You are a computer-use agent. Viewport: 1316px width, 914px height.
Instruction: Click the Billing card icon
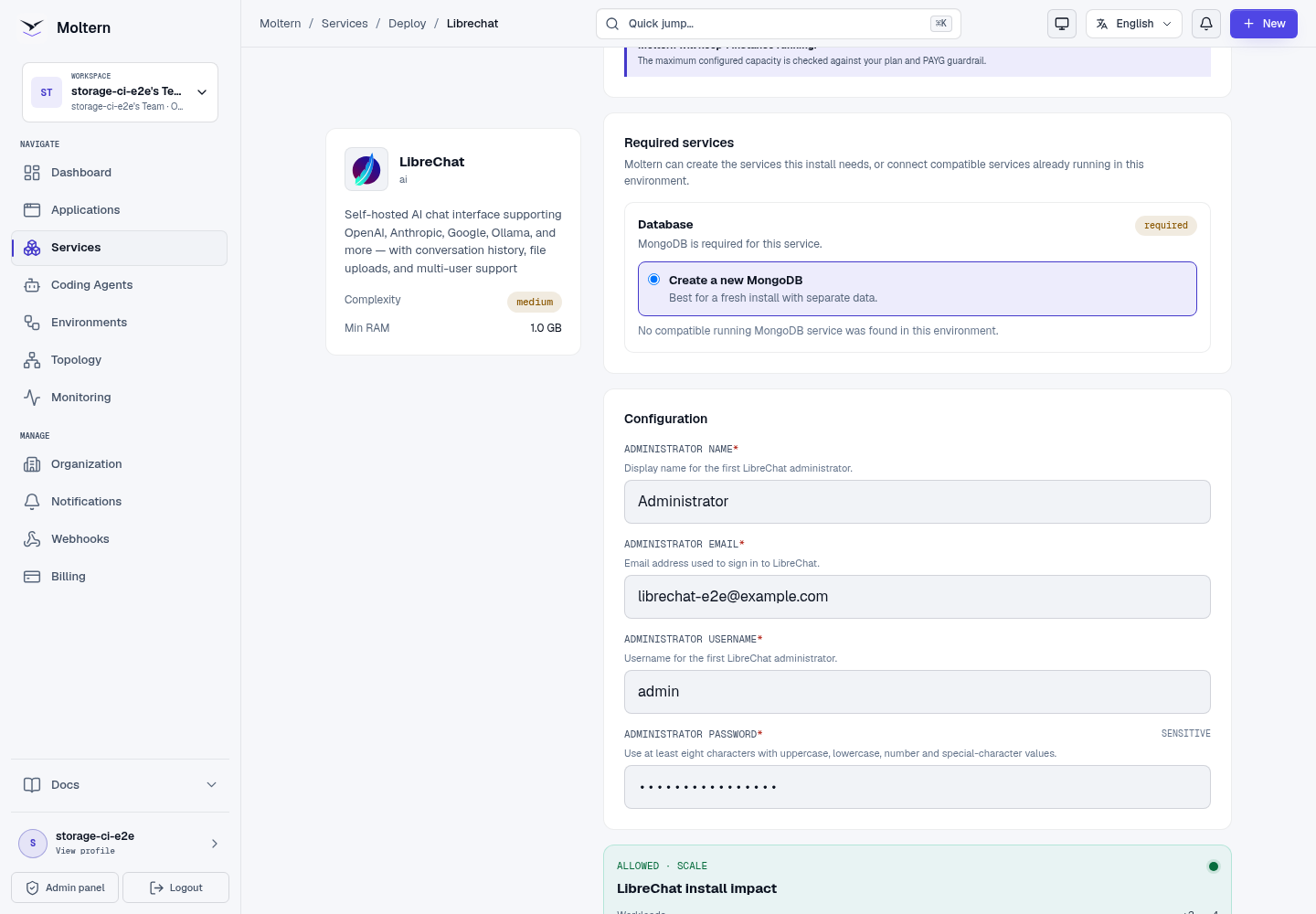pyautogui.click(x=32, y=577)
